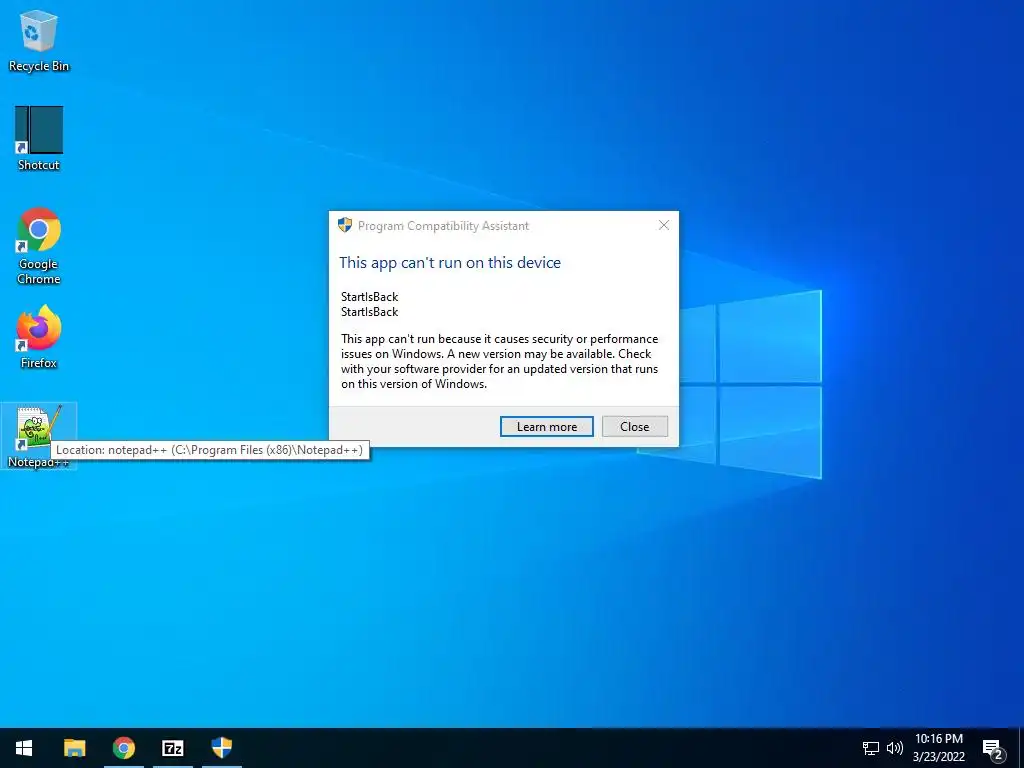
Task: Open File Explorer from the taskbar
Action: coord(74,748)
